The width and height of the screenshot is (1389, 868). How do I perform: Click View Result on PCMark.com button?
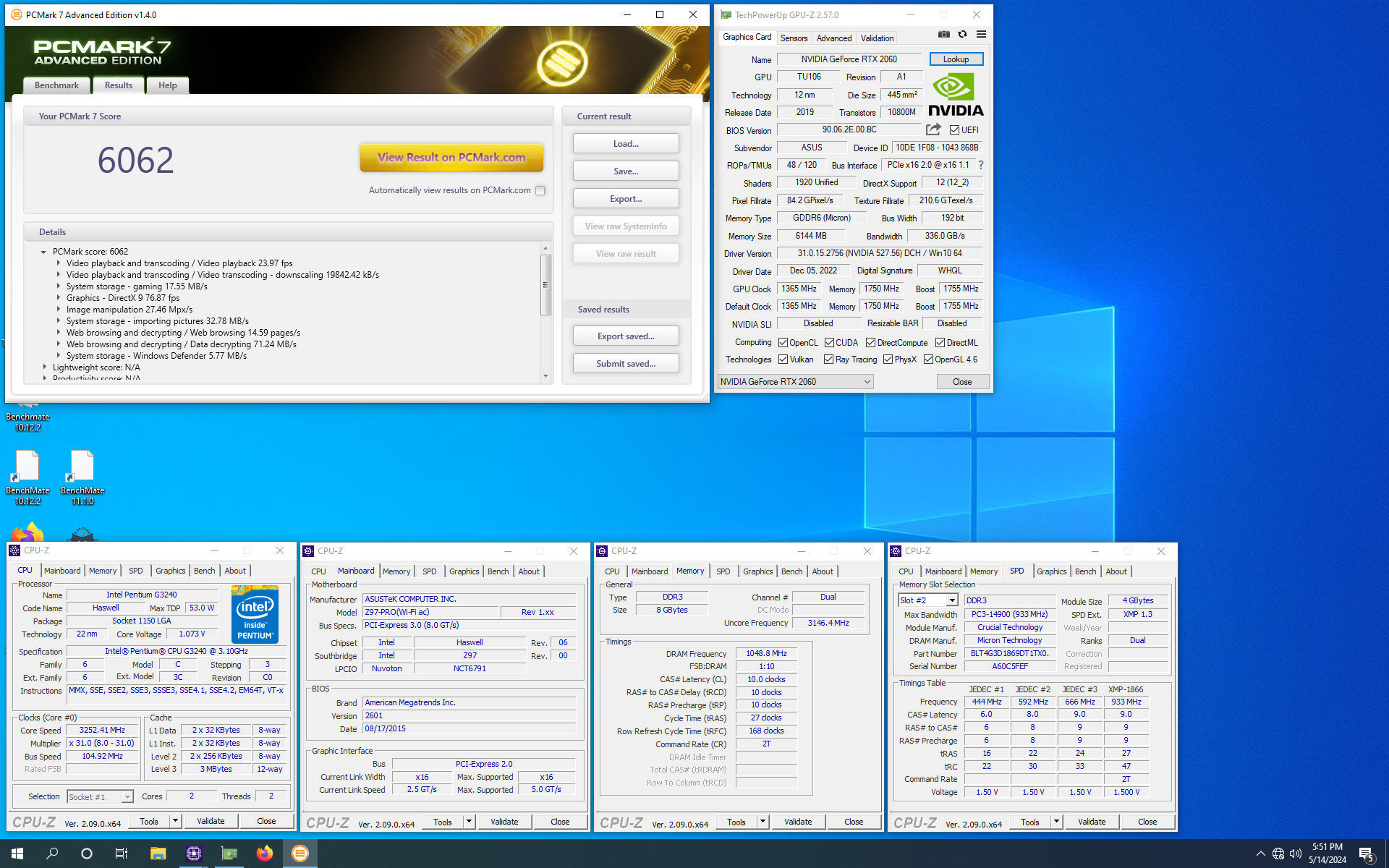(451, 157)
